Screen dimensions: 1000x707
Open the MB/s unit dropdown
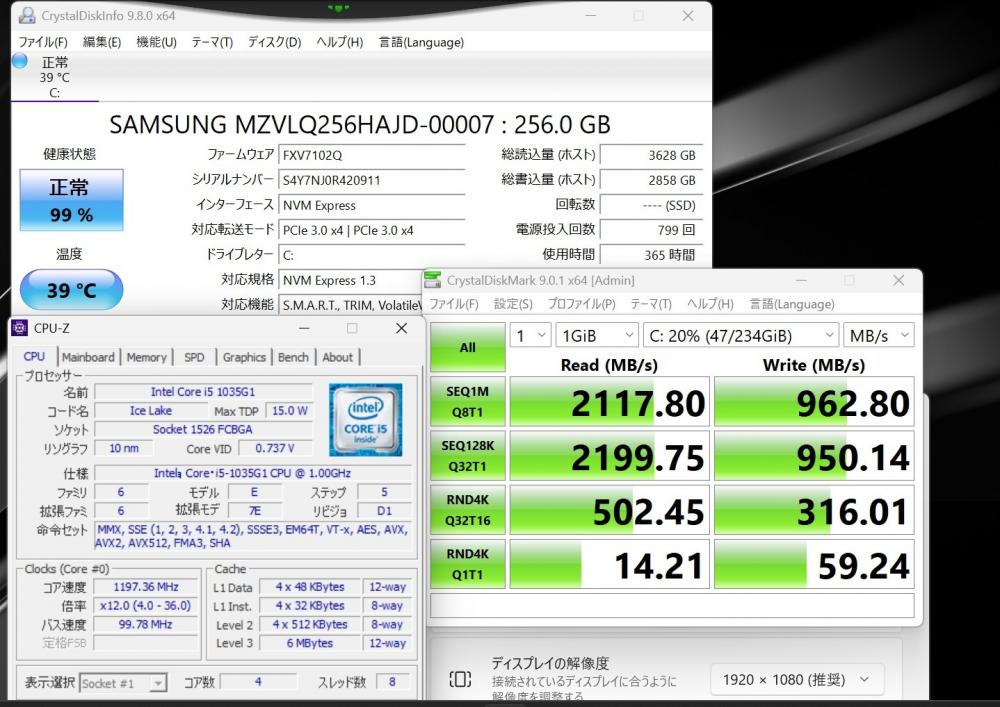[x=878, y=335]
